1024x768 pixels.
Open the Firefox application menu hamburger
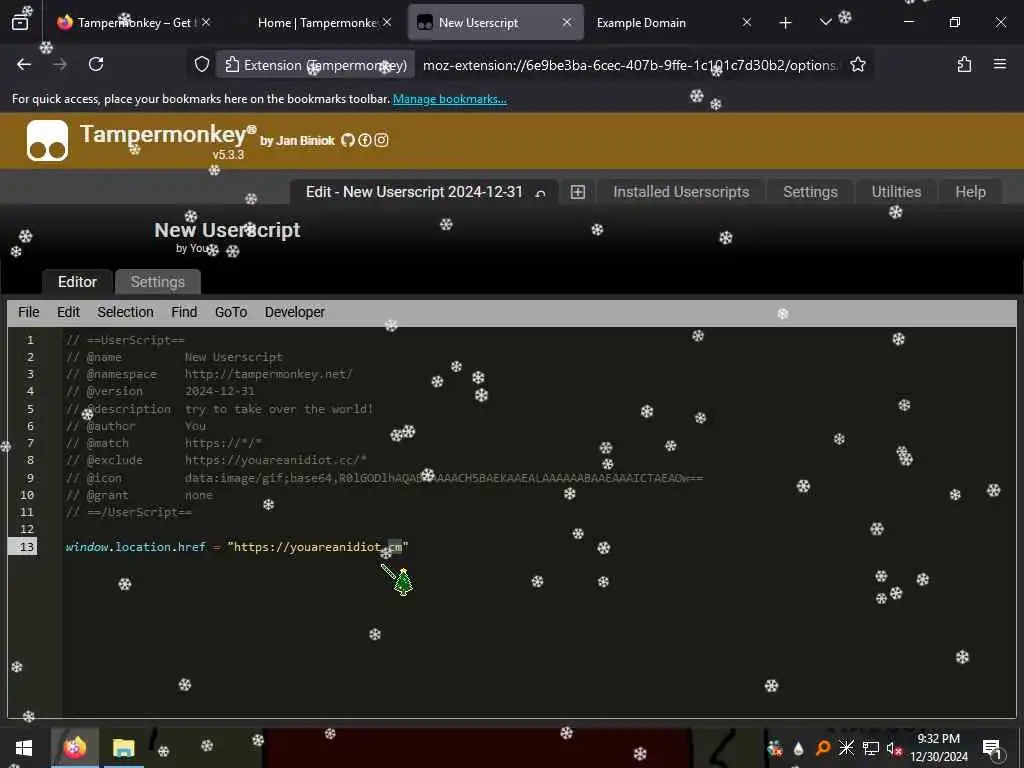[999, 64]
